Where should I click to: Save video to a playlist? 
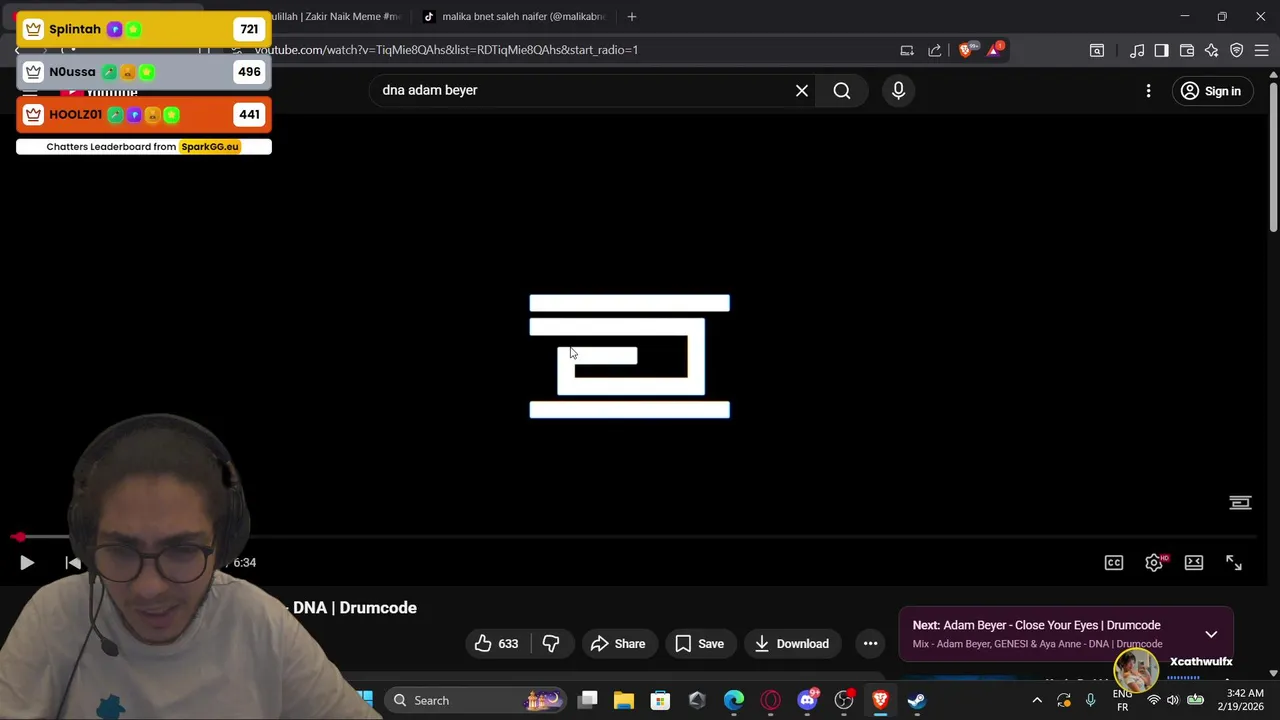pos(700,644)
